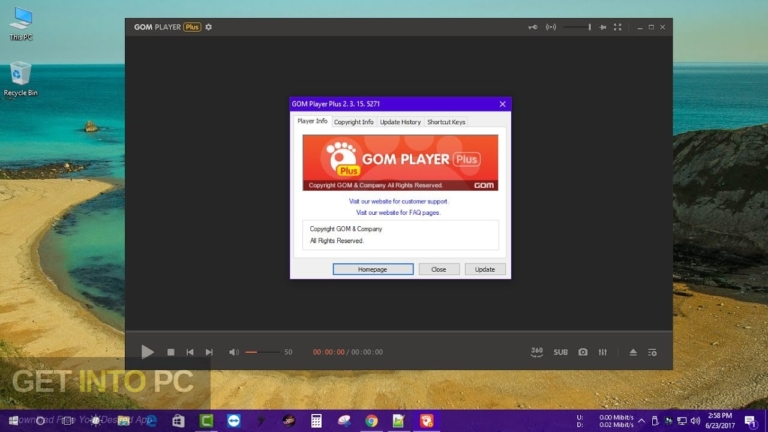The width and height of the screenshot is (768, 432).
Task: Start playback with the Play button
Action: click(x=147, y=352)
